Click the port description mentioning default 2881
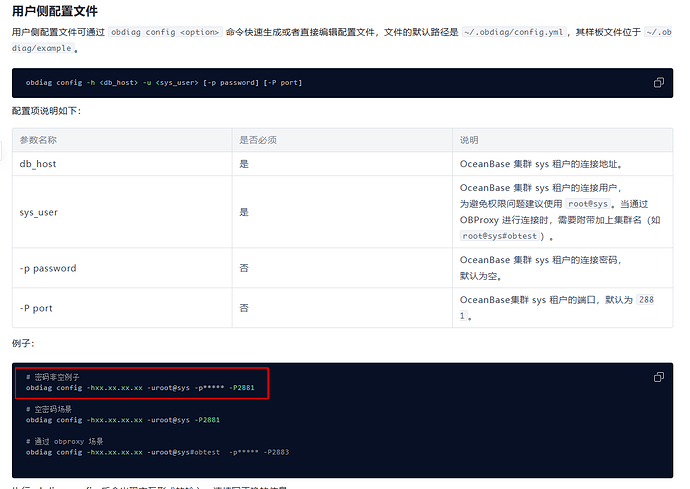 coord(557,308)
